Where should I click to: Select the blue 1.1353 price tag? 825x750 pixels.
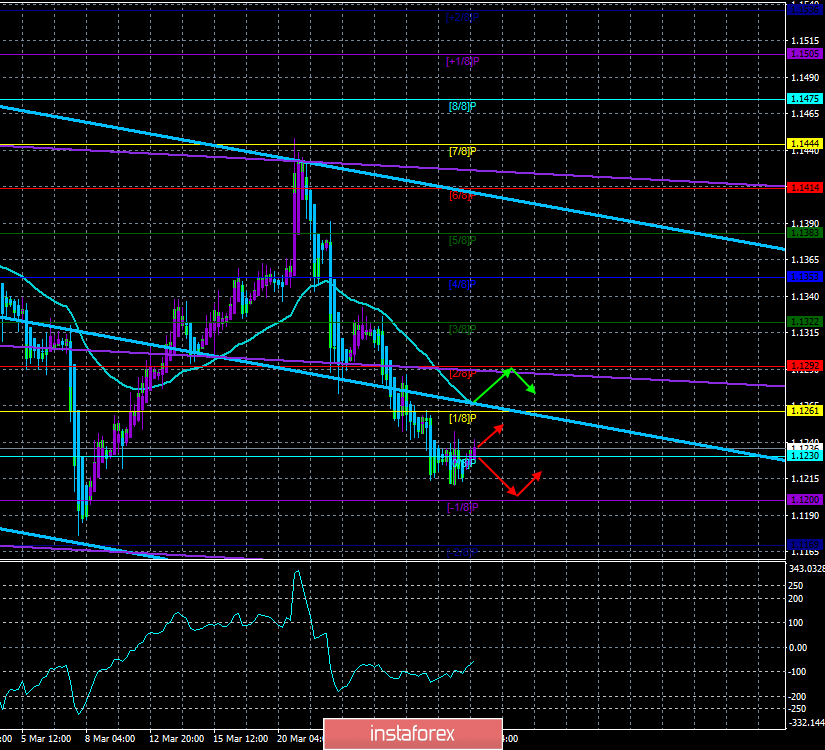tap(805, 277)
